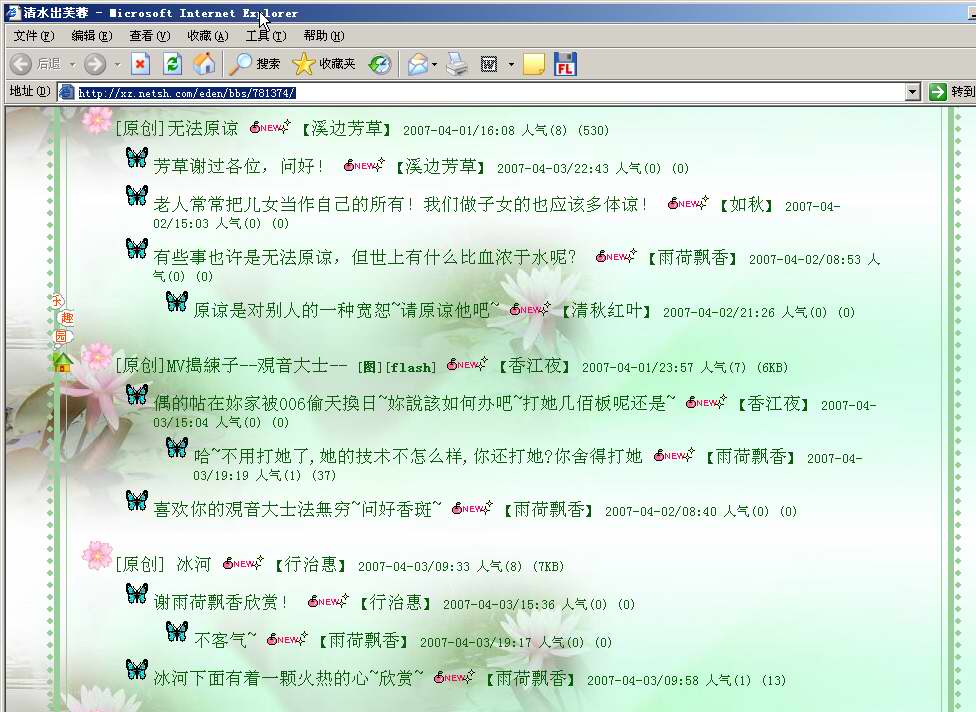
Task: Expand the Forward button history dropdown arrow
Action: [117, 64]
